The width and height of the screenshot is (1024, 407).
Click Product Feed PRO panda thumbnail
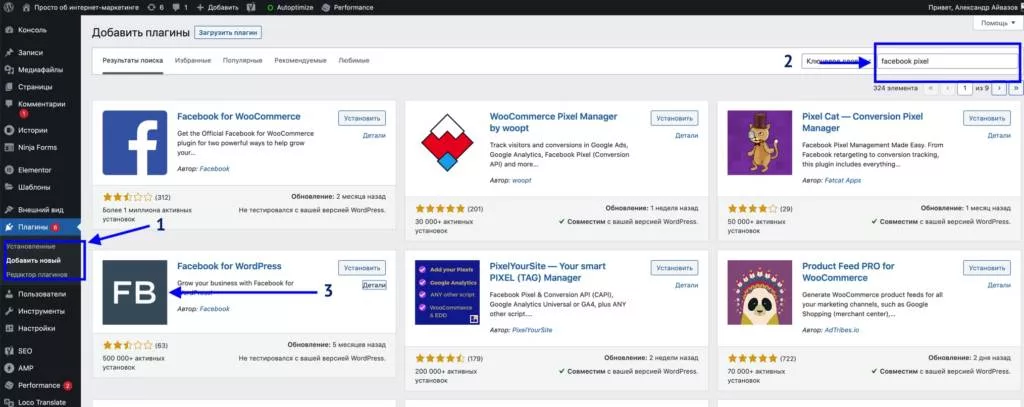click(760, 292)
